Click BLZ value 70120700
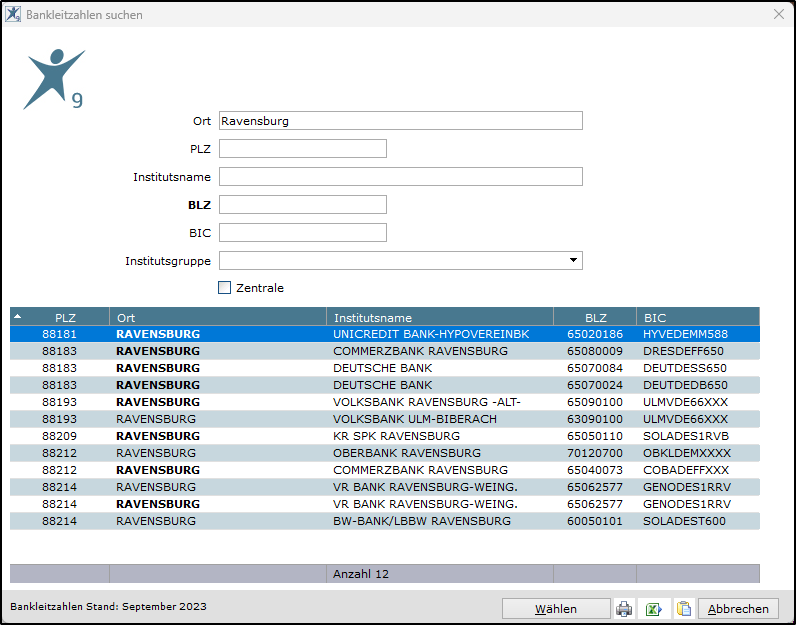Screen dimensions: 796x625 point(594,453)
